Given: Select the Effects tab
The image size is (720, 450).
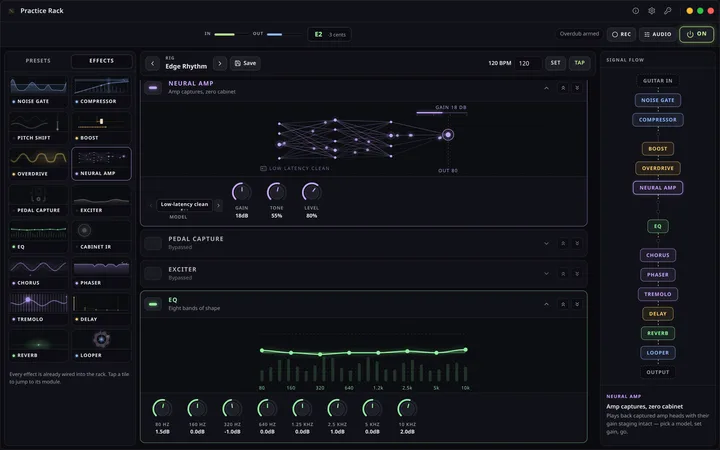Looking at the screenshot, I should coord(101,61).
